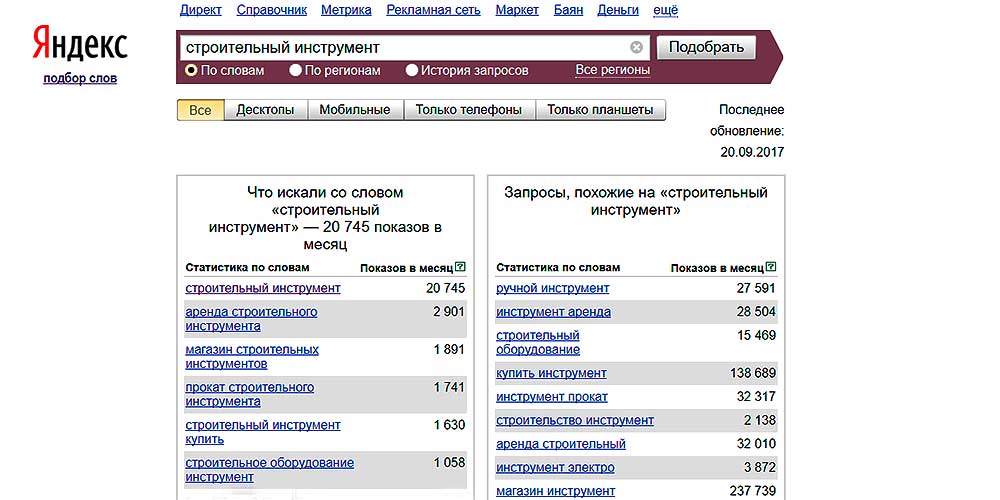Open the инструмент электро link

coord(555,467)
